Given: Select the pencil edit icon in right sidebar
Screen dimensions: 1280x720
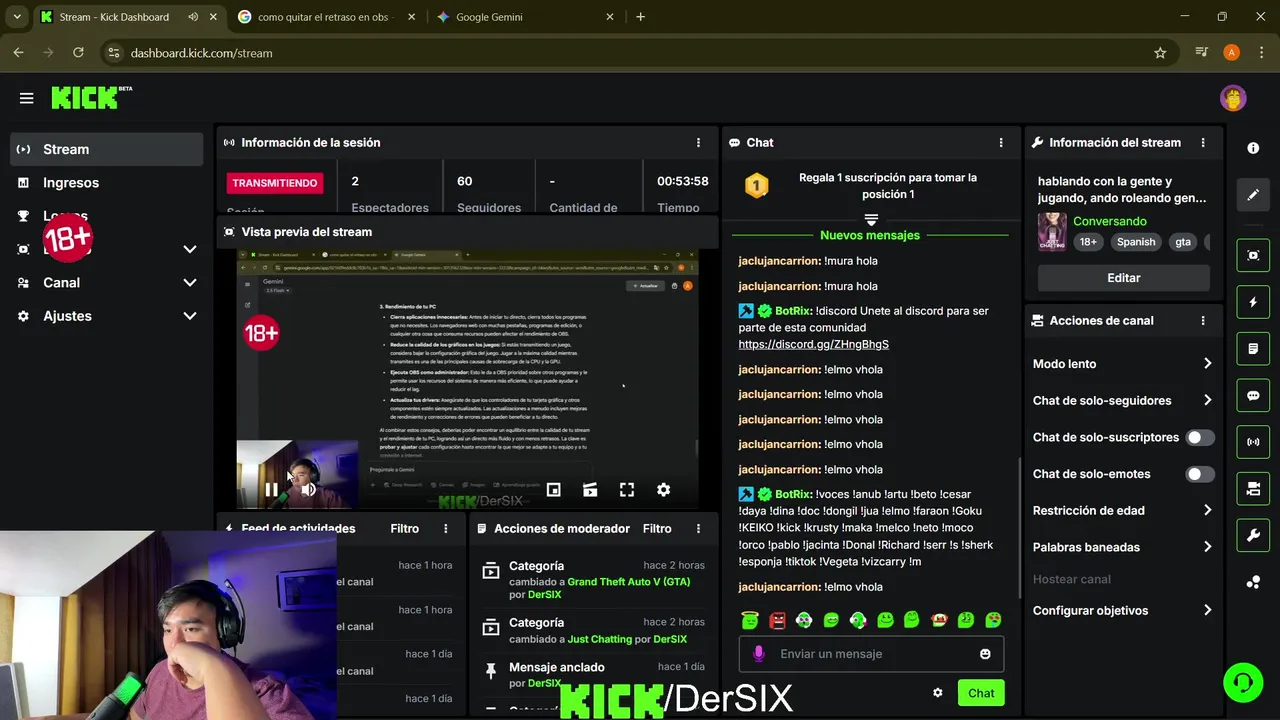Looking at the screenshot, I should (1253, 195).
